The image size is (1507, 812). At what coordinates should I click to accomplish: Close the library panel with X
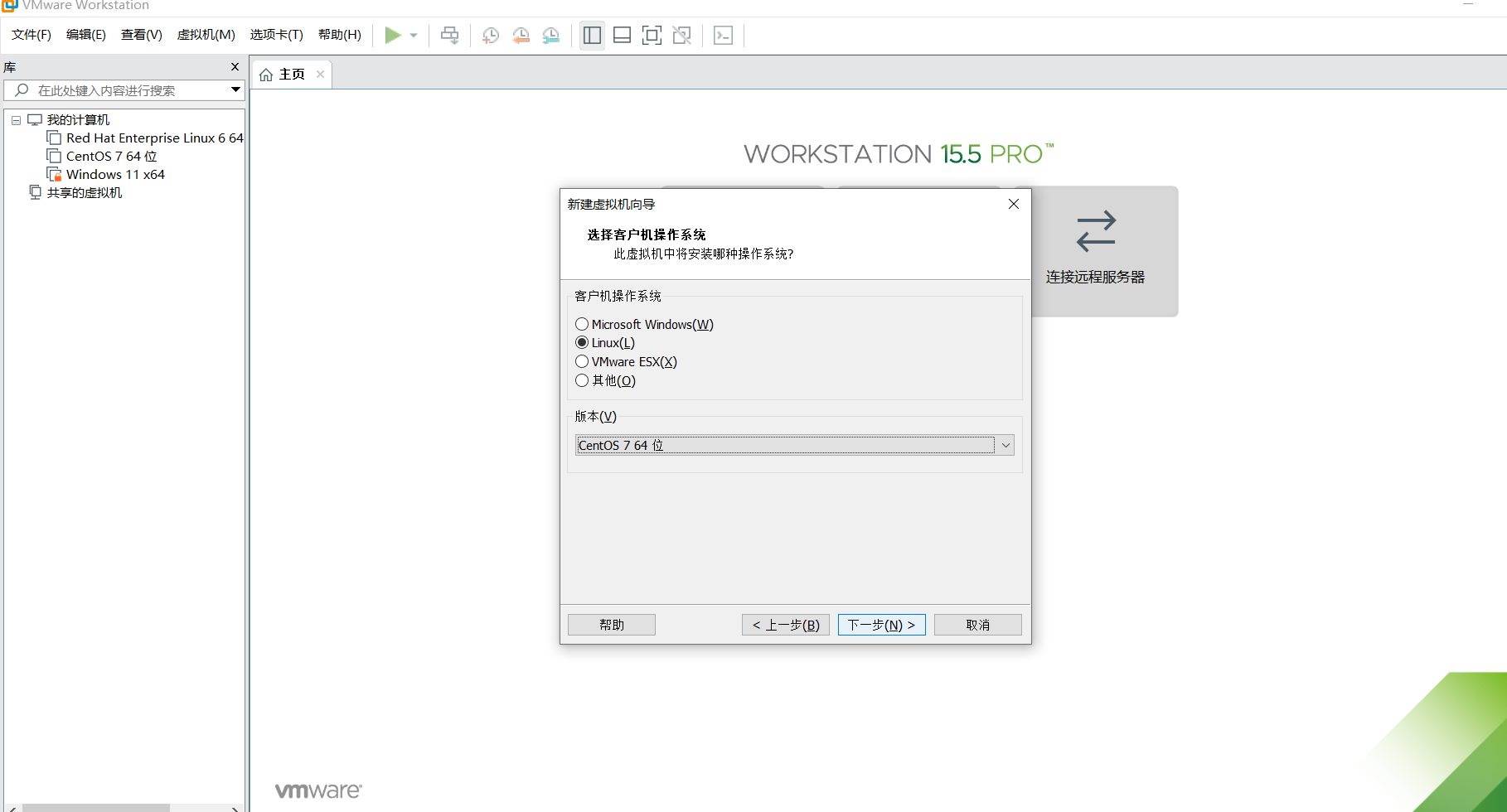pyautogui.click(x=235, y=67)
